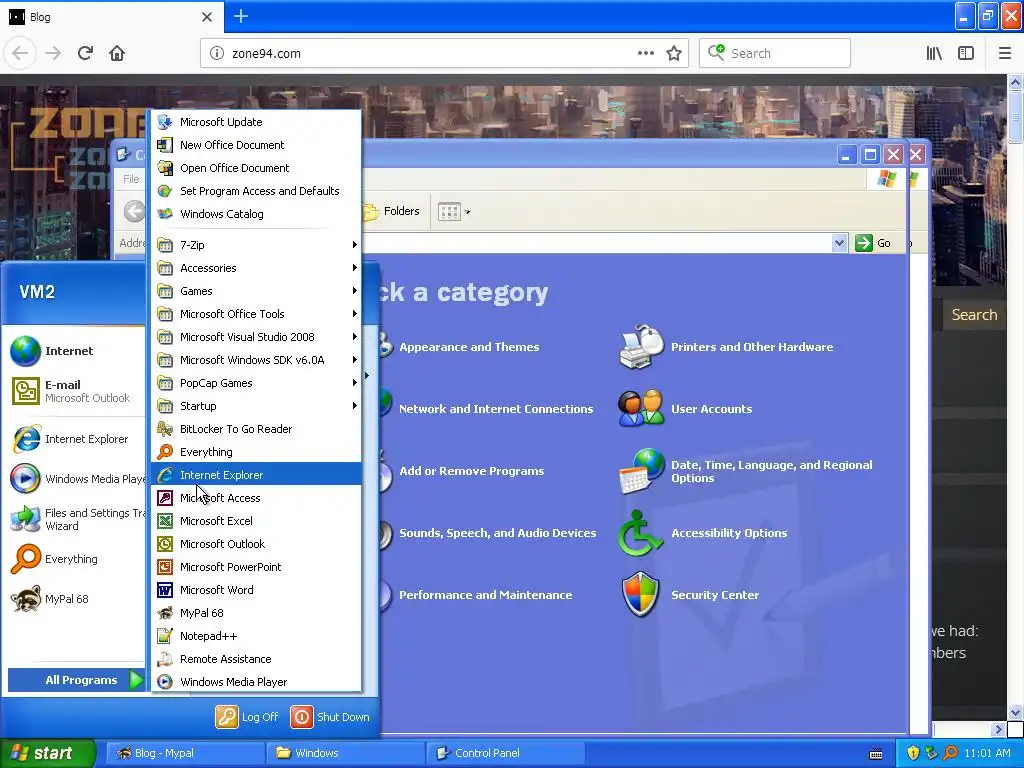Screen dimensions: 1024x768
Task: Expand Microsoft Windows SDK v6.0A submenu
Action: [x=256, y=360]
